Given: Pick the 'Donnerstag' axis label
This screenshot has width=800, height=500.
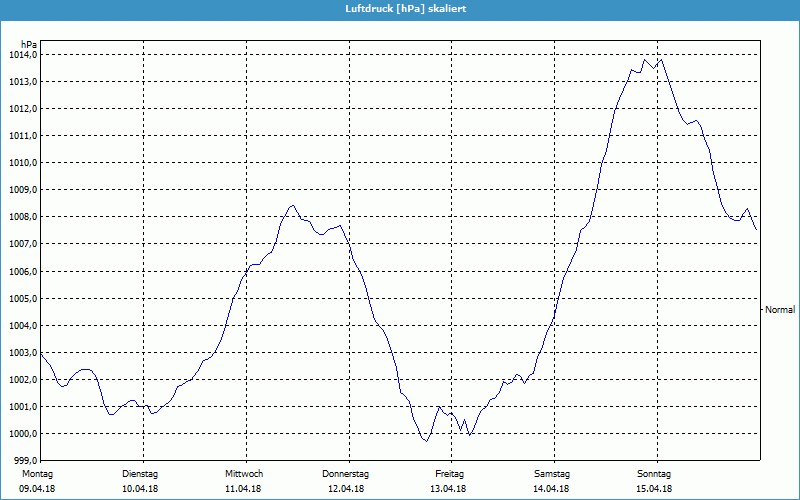Looking at the screenshot, I should (x=346, y=473).
